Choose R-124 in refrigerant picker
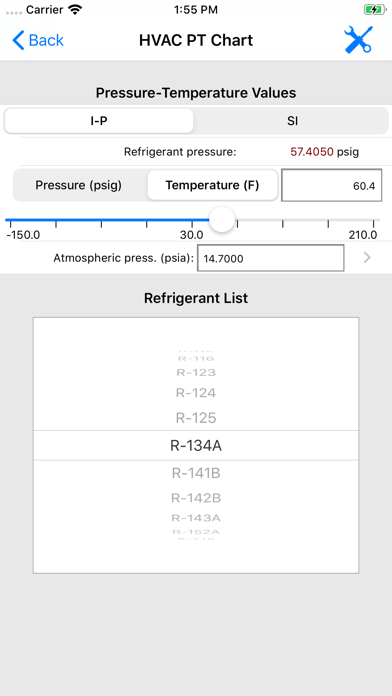The height and width of the screenshot is (696, 392). 196,393
